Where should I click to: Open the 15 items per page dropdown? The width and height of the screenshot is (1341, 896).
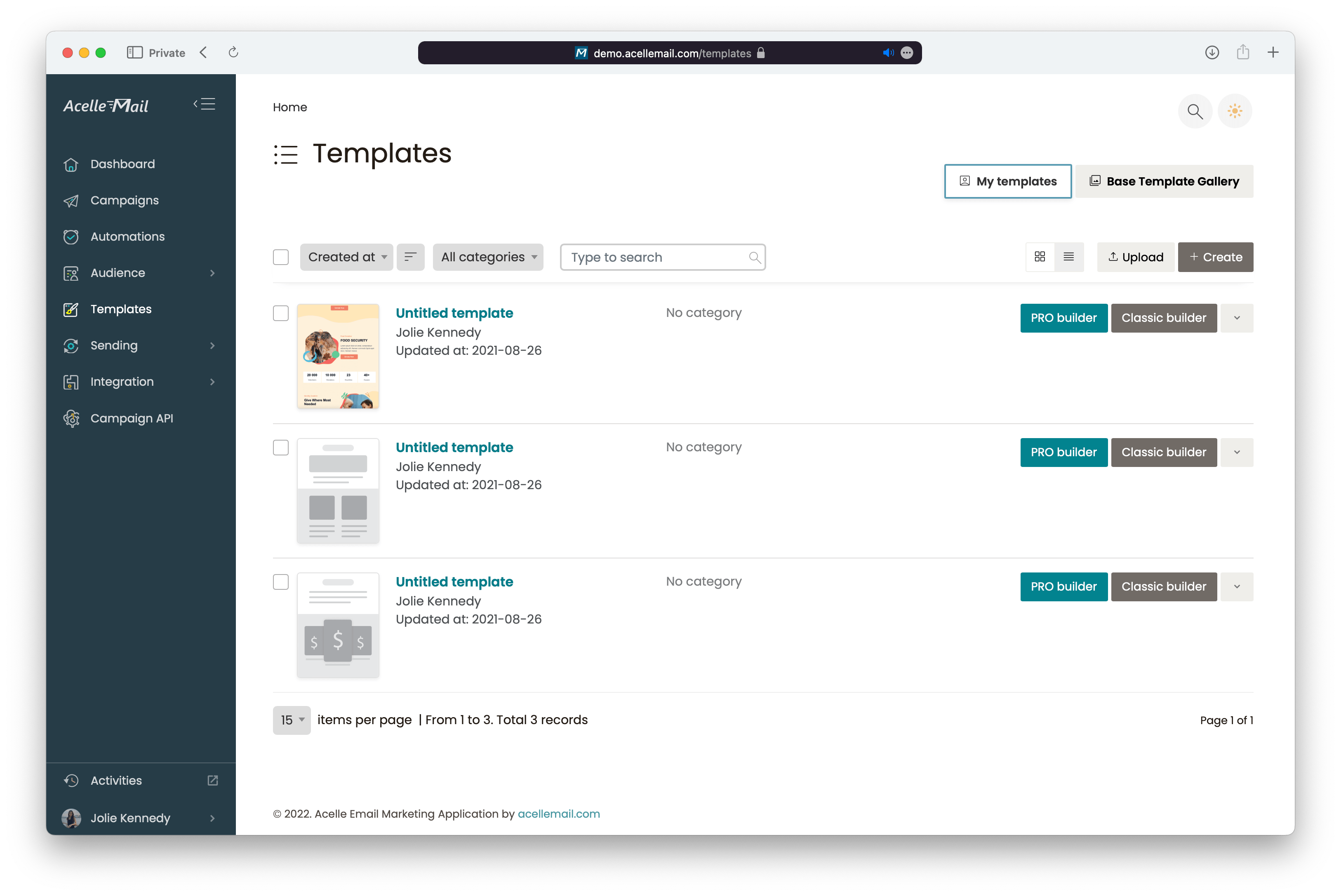pos(292,720)
